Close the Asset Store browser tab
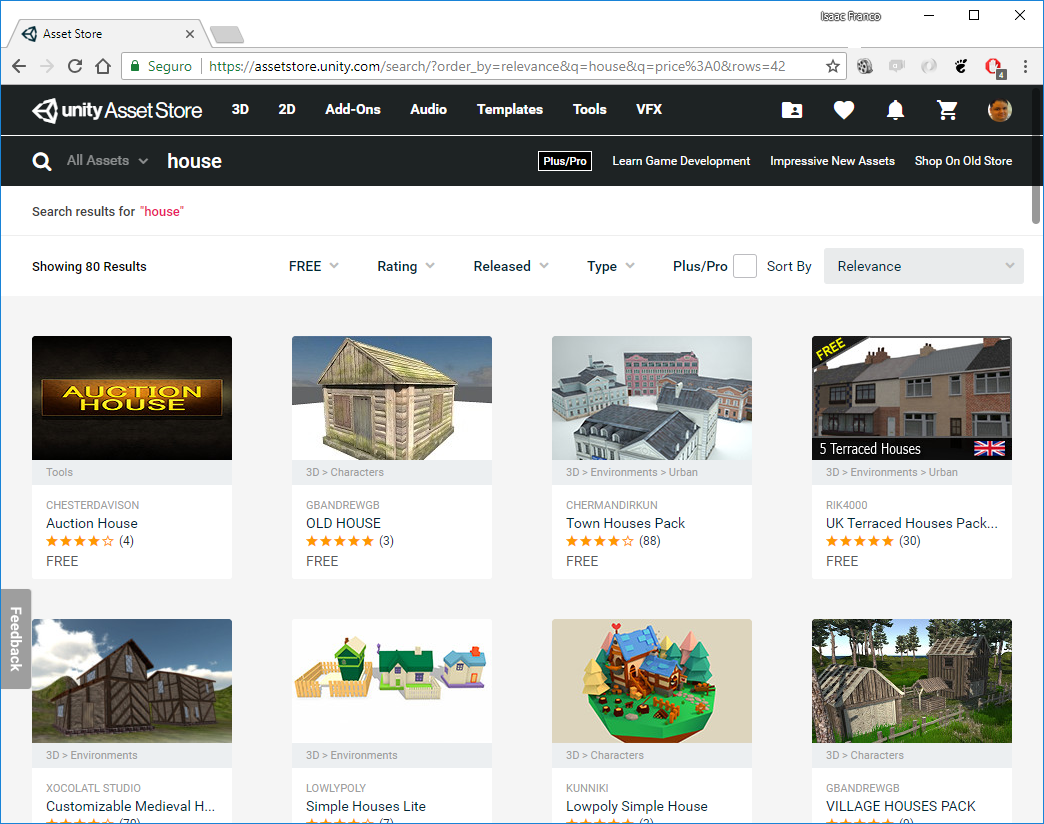The height and width of the screenshot is (824, 1044). [x=190, y=34]
